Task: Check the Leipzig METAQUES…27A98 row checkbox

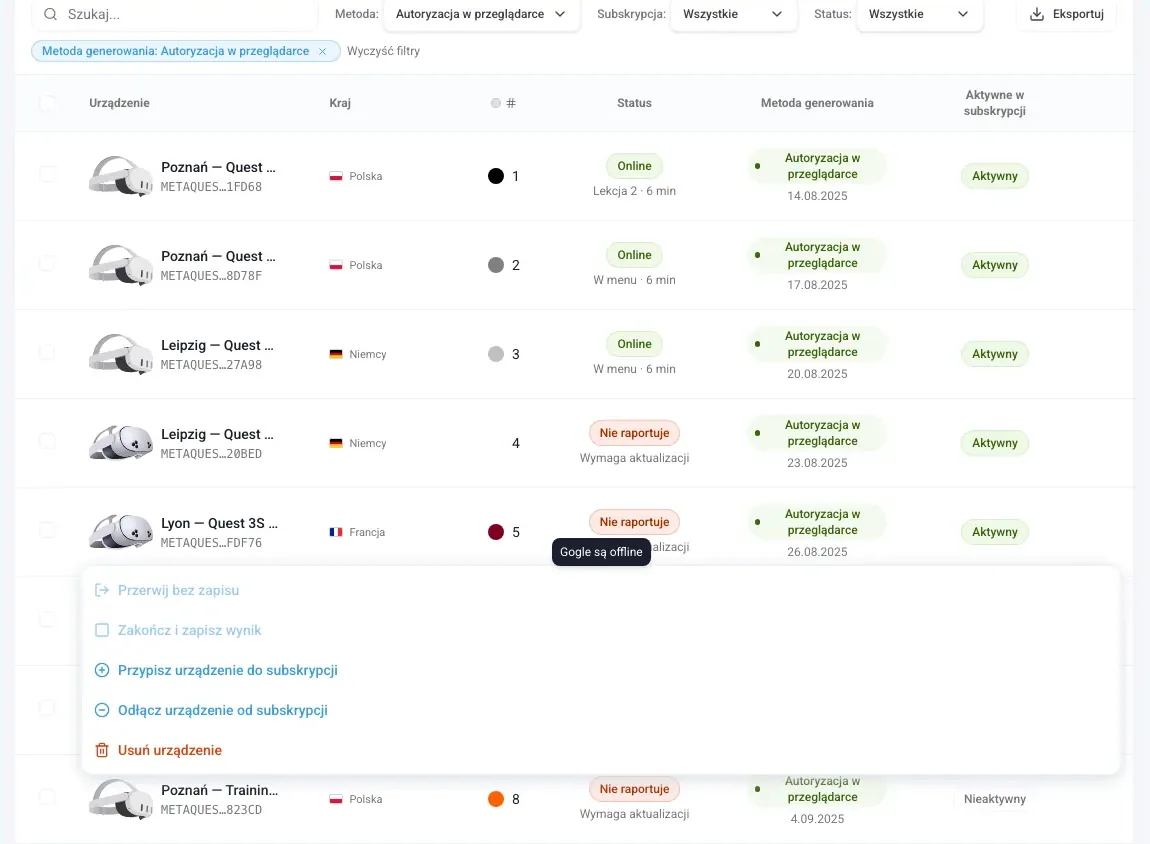Action: [x=47, y=353]
